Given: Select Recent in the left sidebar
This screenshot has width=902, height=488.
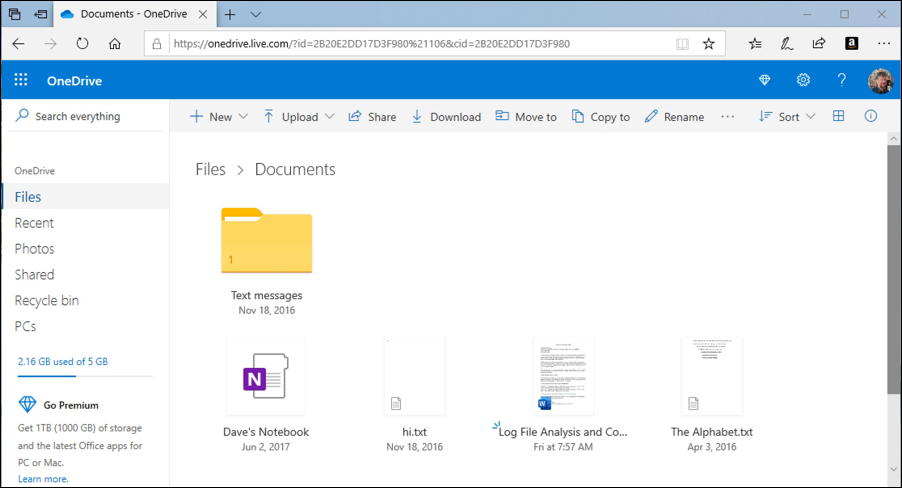Looking at the screenshot, I should point(34,223).
